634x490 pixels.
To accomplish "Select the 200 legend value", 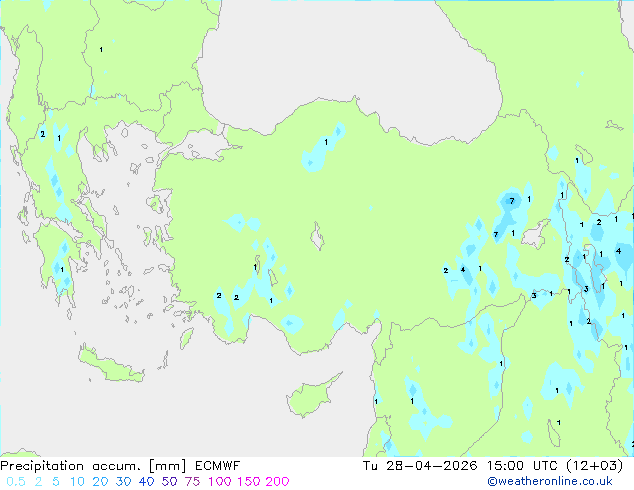I will coord(277,482).
